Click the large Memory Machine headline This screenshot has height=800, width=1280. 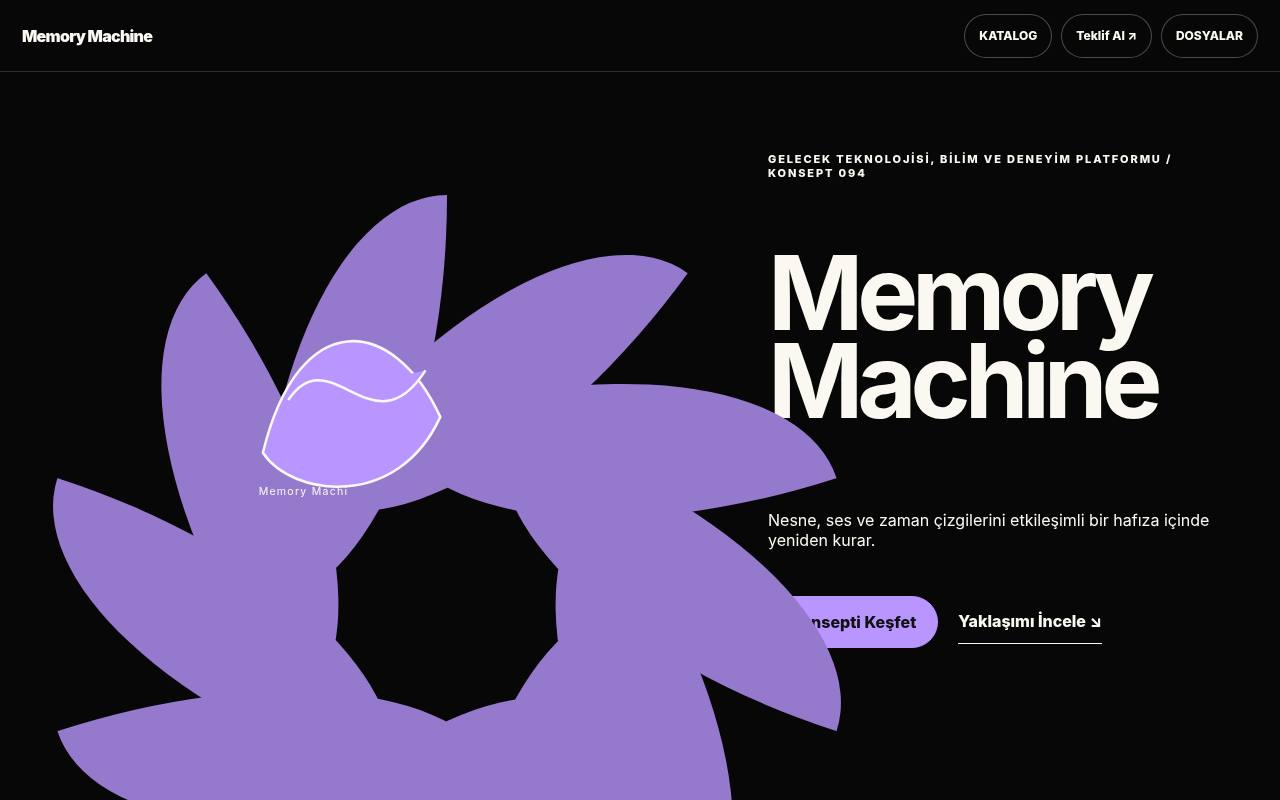(x=963, y=337)
